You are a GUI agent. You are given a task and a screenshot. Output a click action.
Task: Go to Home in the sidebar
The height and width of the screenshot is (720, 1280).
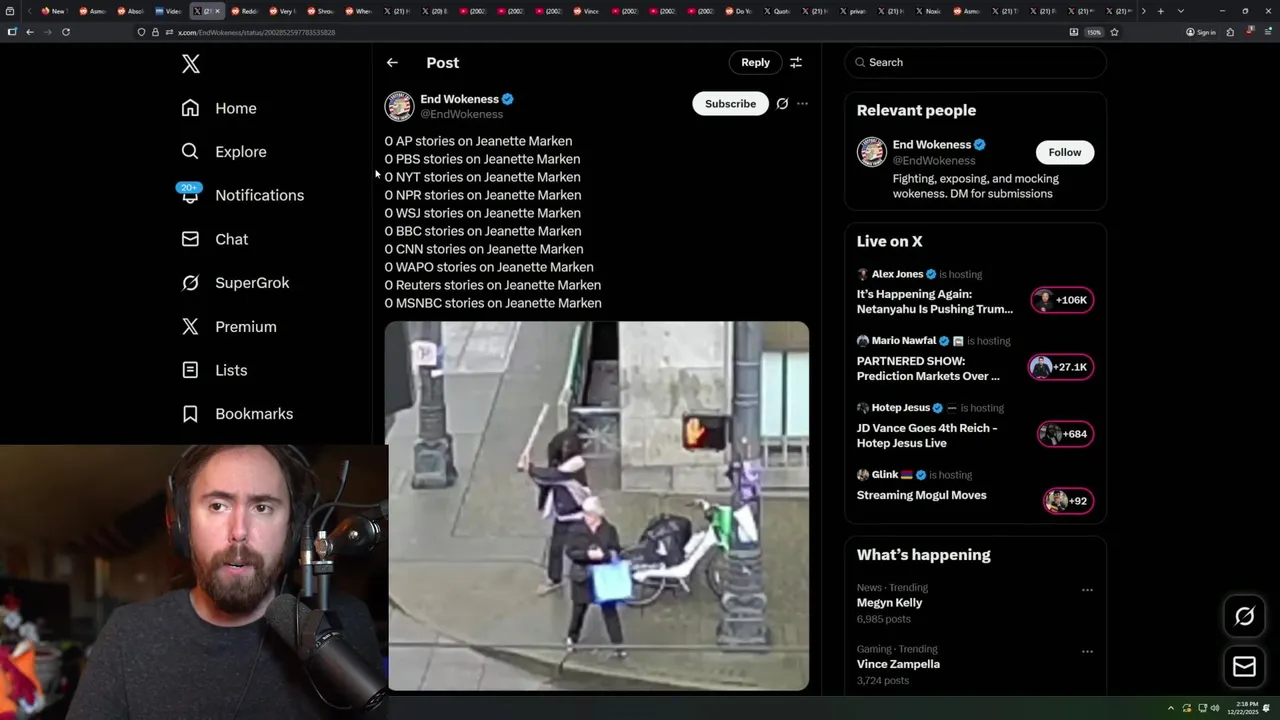tap(219, 108)
